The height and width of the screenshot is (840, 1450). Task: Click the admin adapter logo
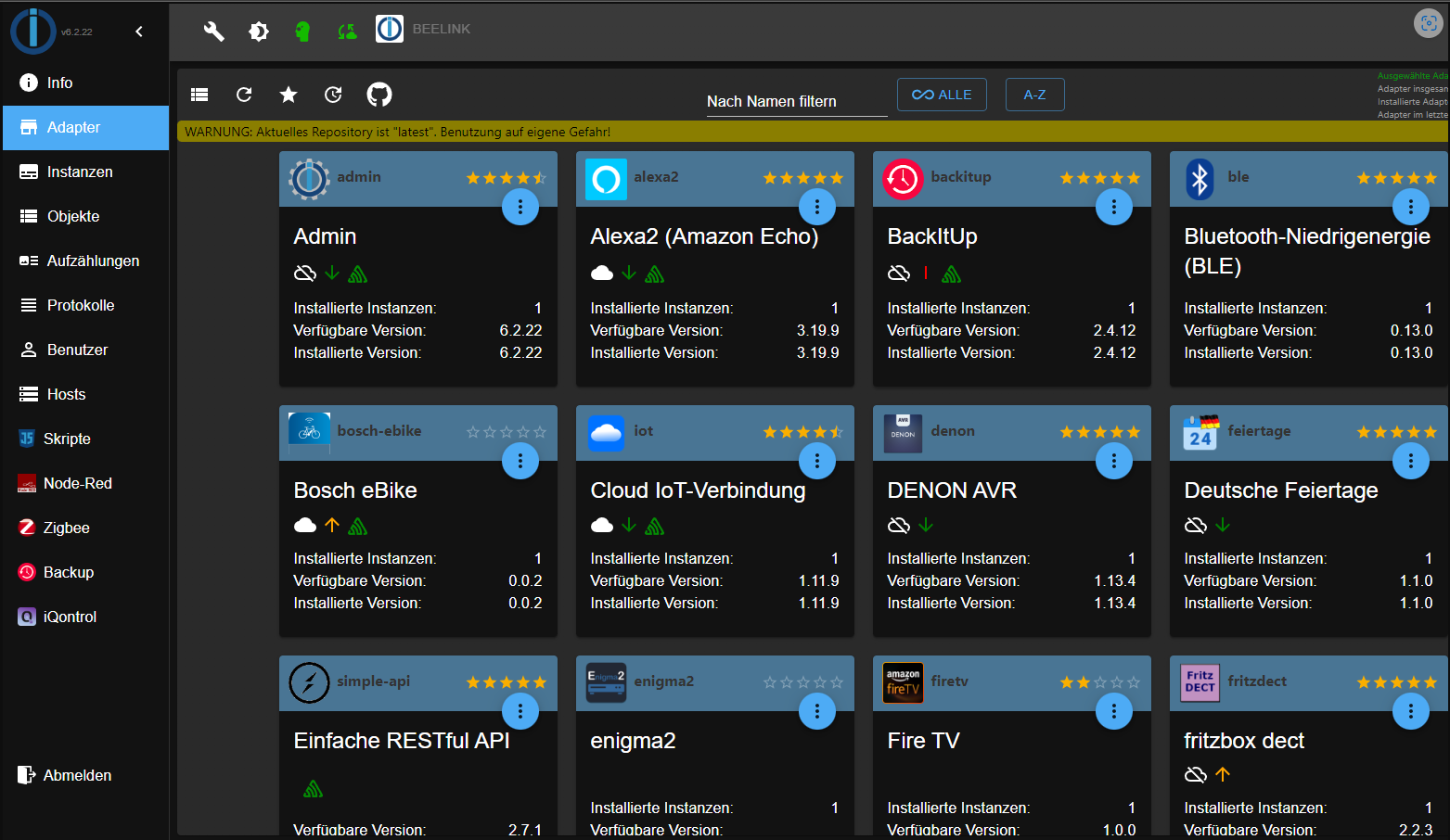tap(309, 179)
